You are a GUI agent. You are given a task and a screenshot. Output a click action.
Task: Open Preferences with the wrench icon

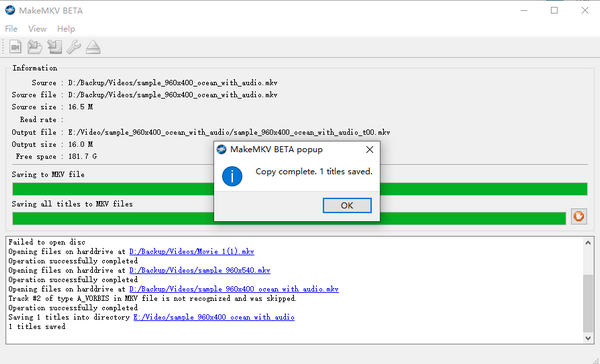click(x=73, y=47)
